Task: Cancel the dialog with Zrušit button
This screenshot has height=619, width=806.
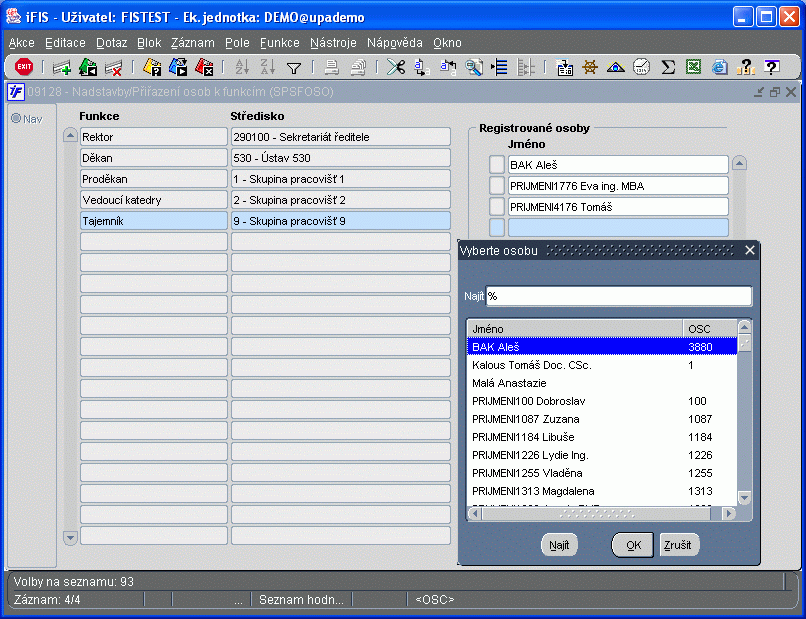Action: click(679, 545)
